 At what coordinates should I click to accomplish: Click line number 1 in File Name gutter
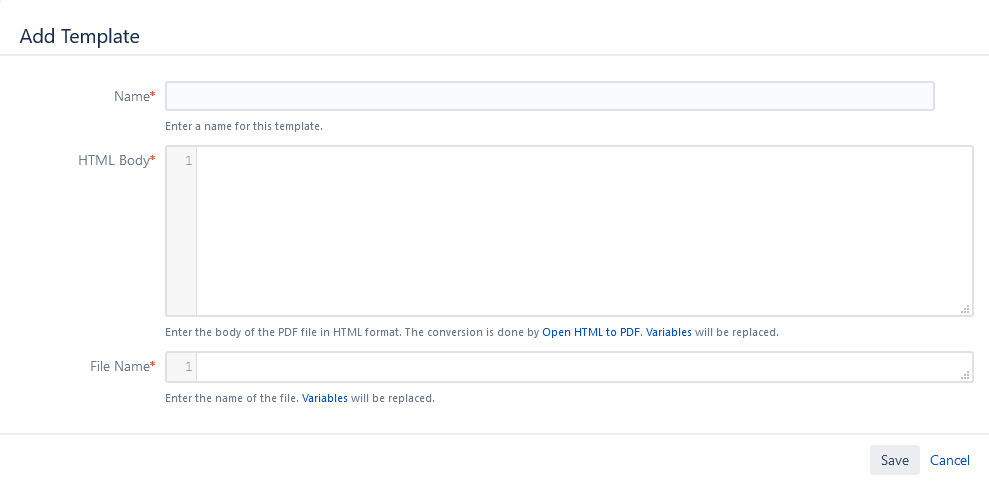click(x=188, y=367)
